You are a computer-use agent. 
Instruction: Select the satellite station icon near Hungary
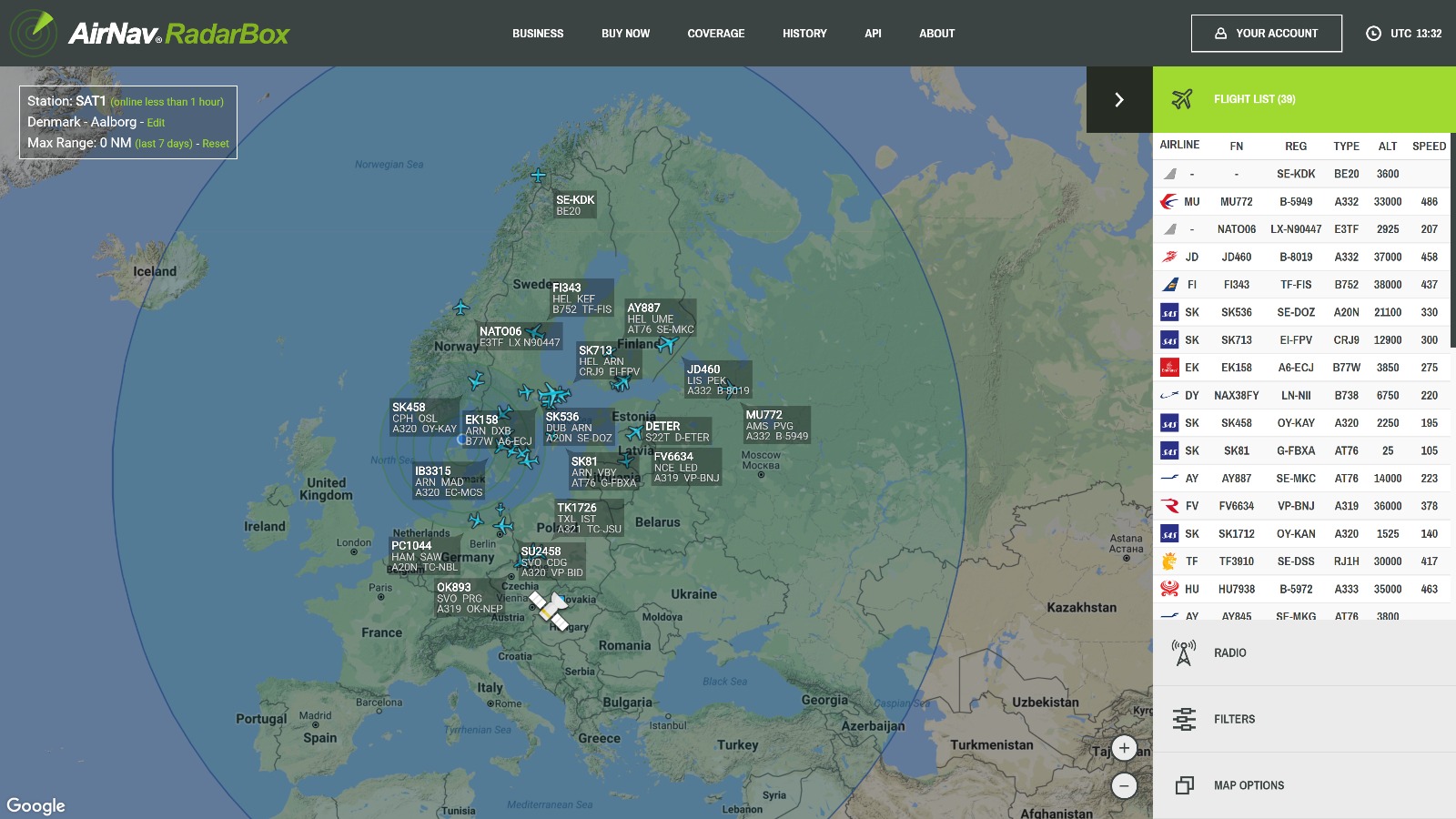[x=550, y=611]
